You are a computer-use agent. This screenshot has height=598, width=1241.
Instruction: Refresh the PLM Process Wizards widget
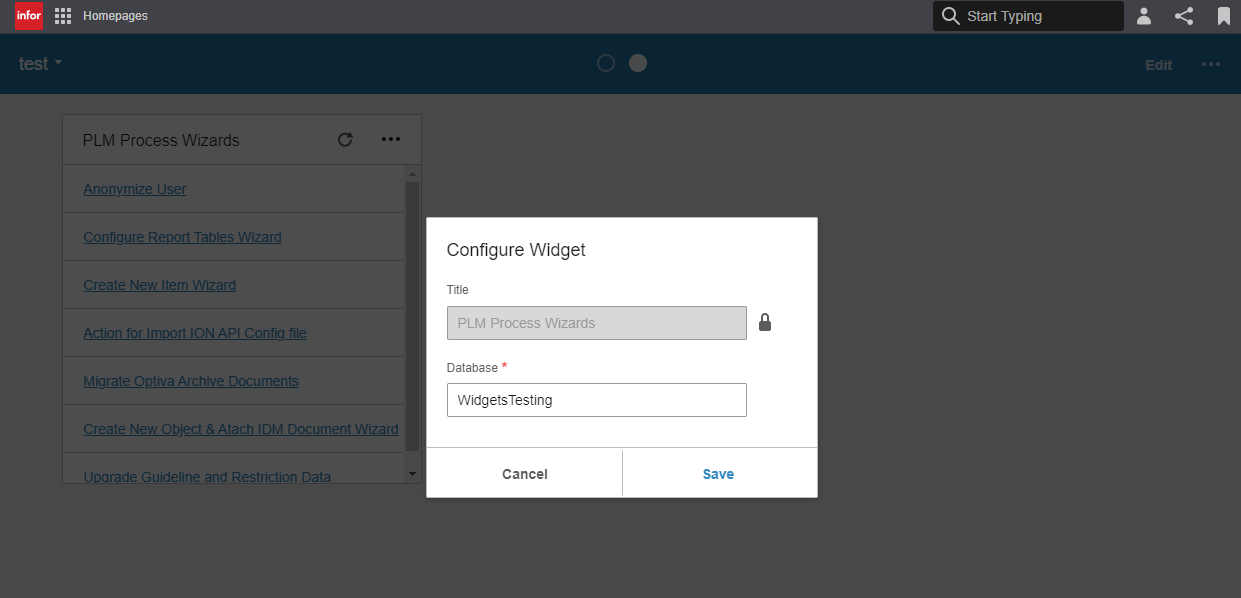pyautogui.click(x=345, y=139)
